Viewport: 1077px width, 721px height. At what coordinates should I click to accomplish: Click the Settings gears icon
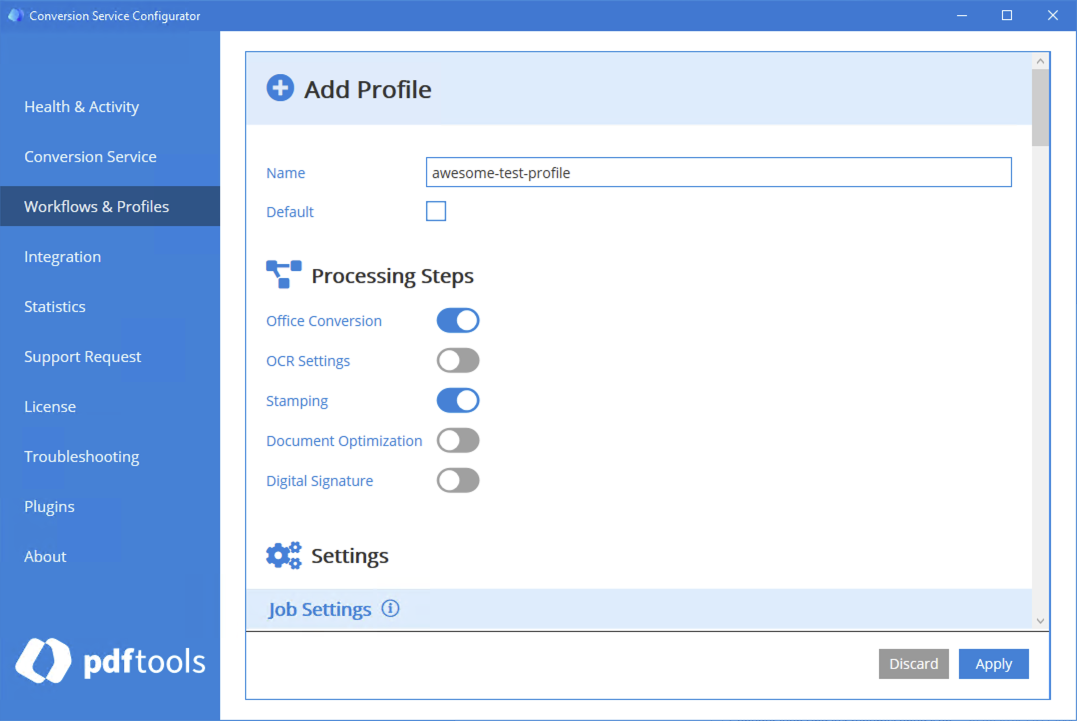(283, 555)
